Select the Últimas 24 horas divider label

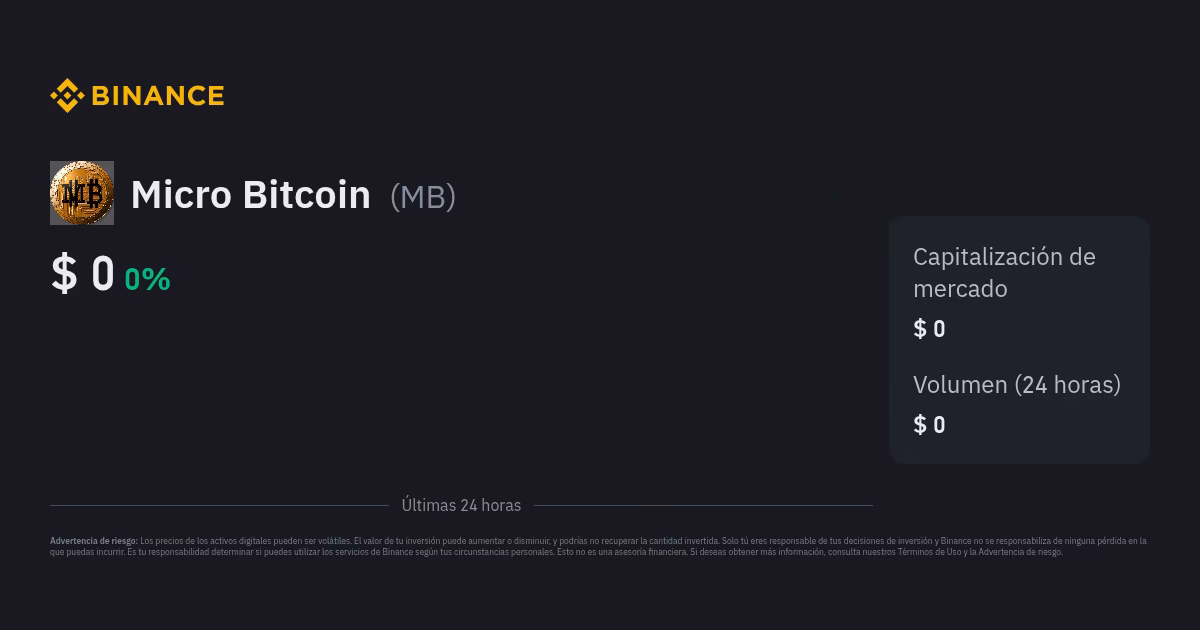tap(461, 505)
